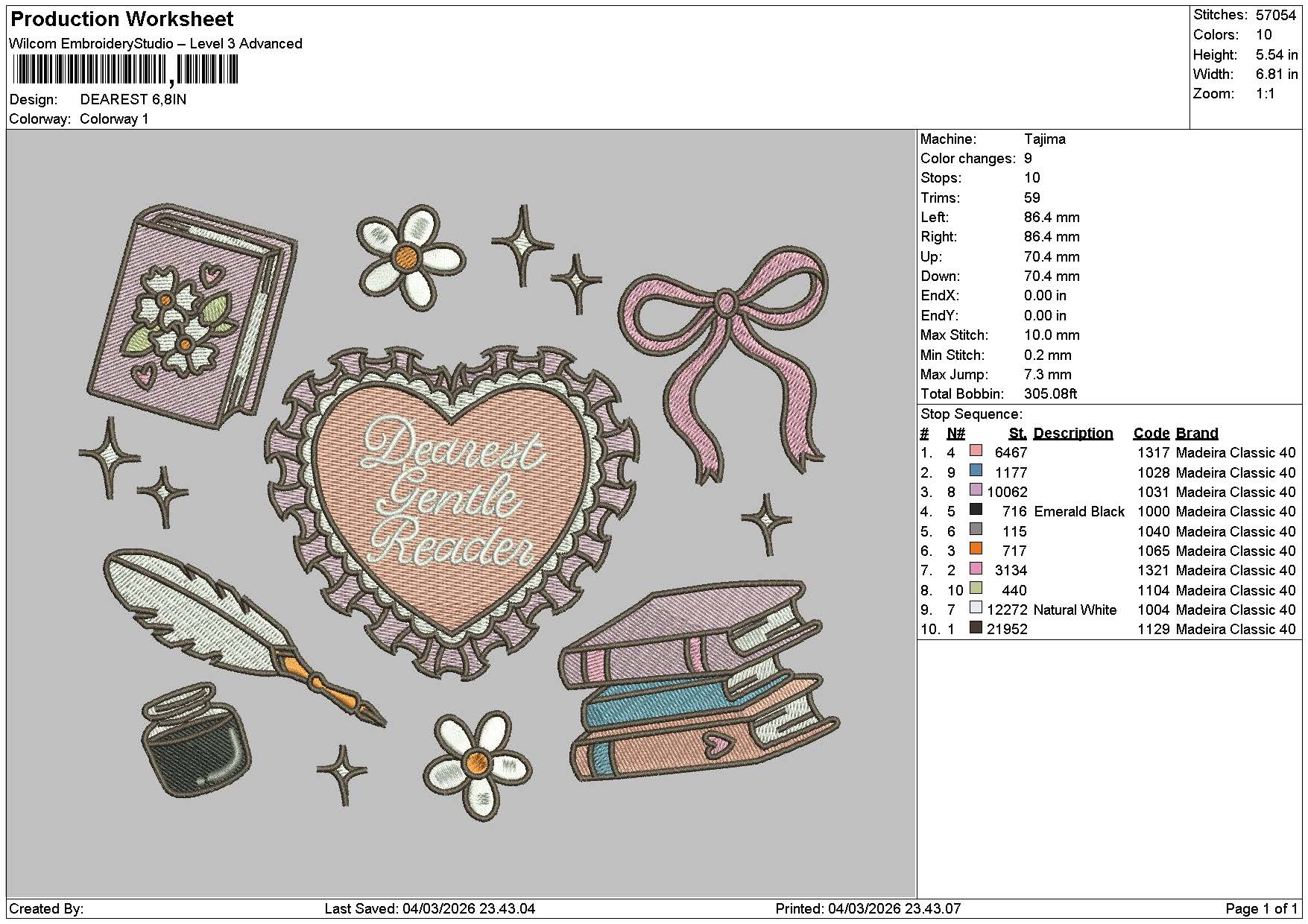Click the embroidery design preview image
Image resolution: width=1308 pixels, height=924 pixels.
pos(461,513)
